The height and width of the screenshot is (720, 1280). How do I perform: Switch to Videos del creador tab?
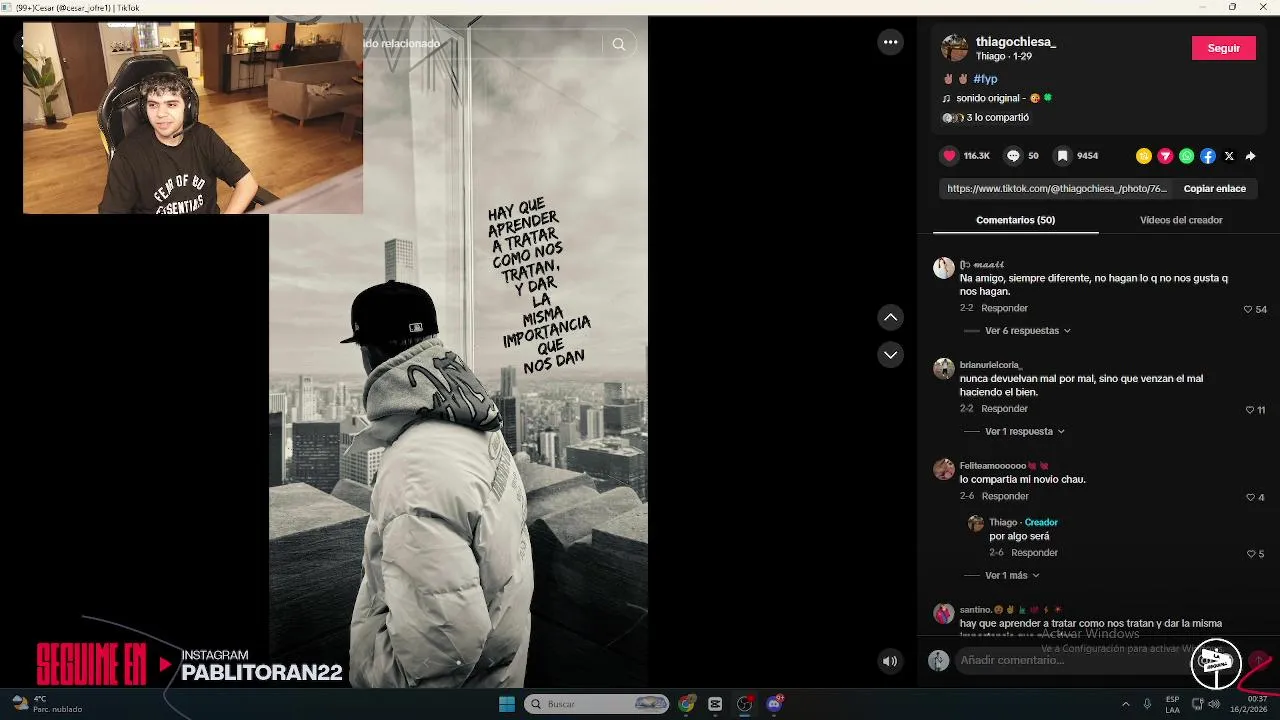click(x=1181, y=220)
